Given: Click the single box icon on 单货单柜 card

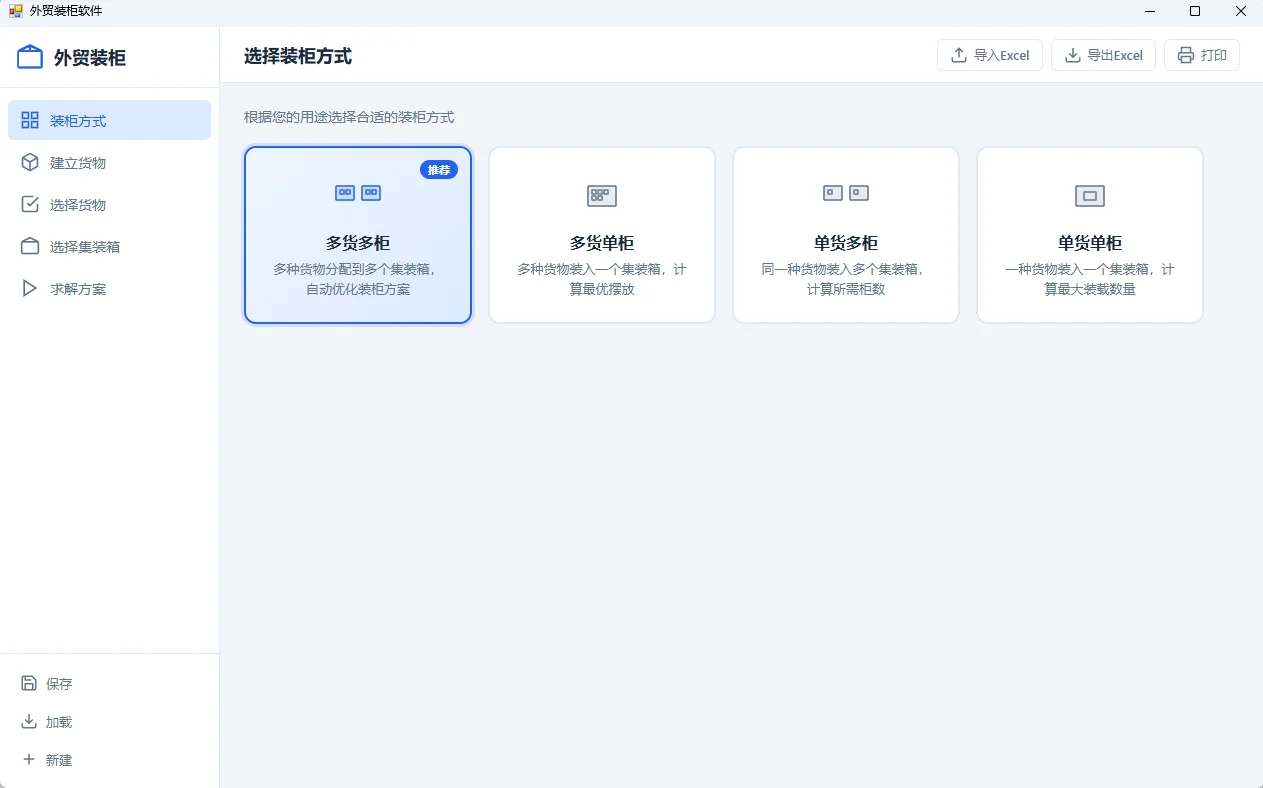Looking at the screenshot, I should click(x=1090, y=196).
